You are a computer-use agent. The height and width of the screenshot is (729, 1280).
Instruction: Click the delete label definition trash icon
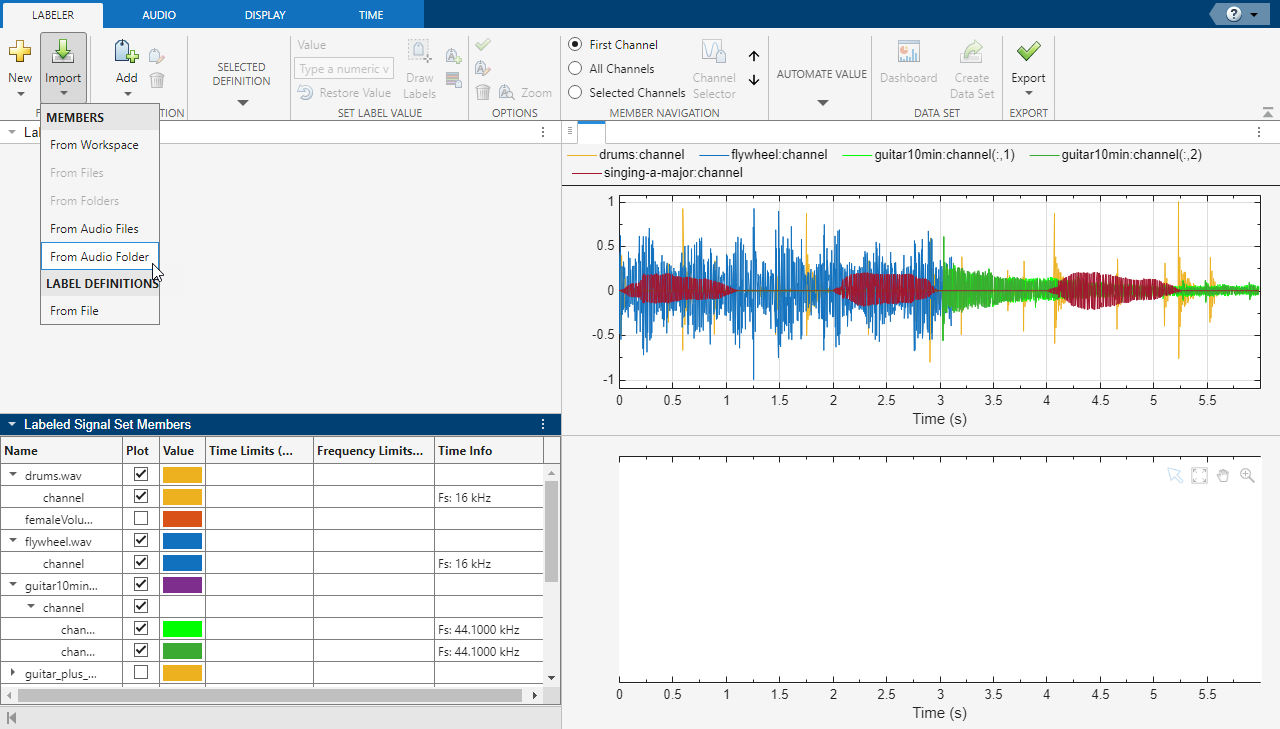(157, 80)
